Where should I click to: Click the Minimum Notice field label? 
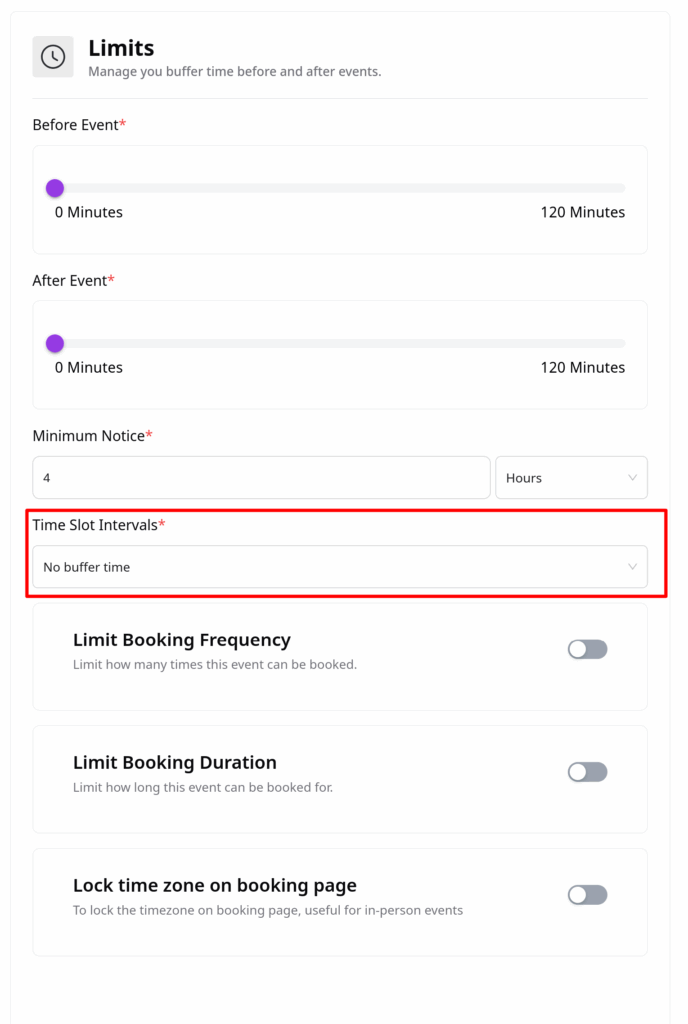click(x=88, y=436)
